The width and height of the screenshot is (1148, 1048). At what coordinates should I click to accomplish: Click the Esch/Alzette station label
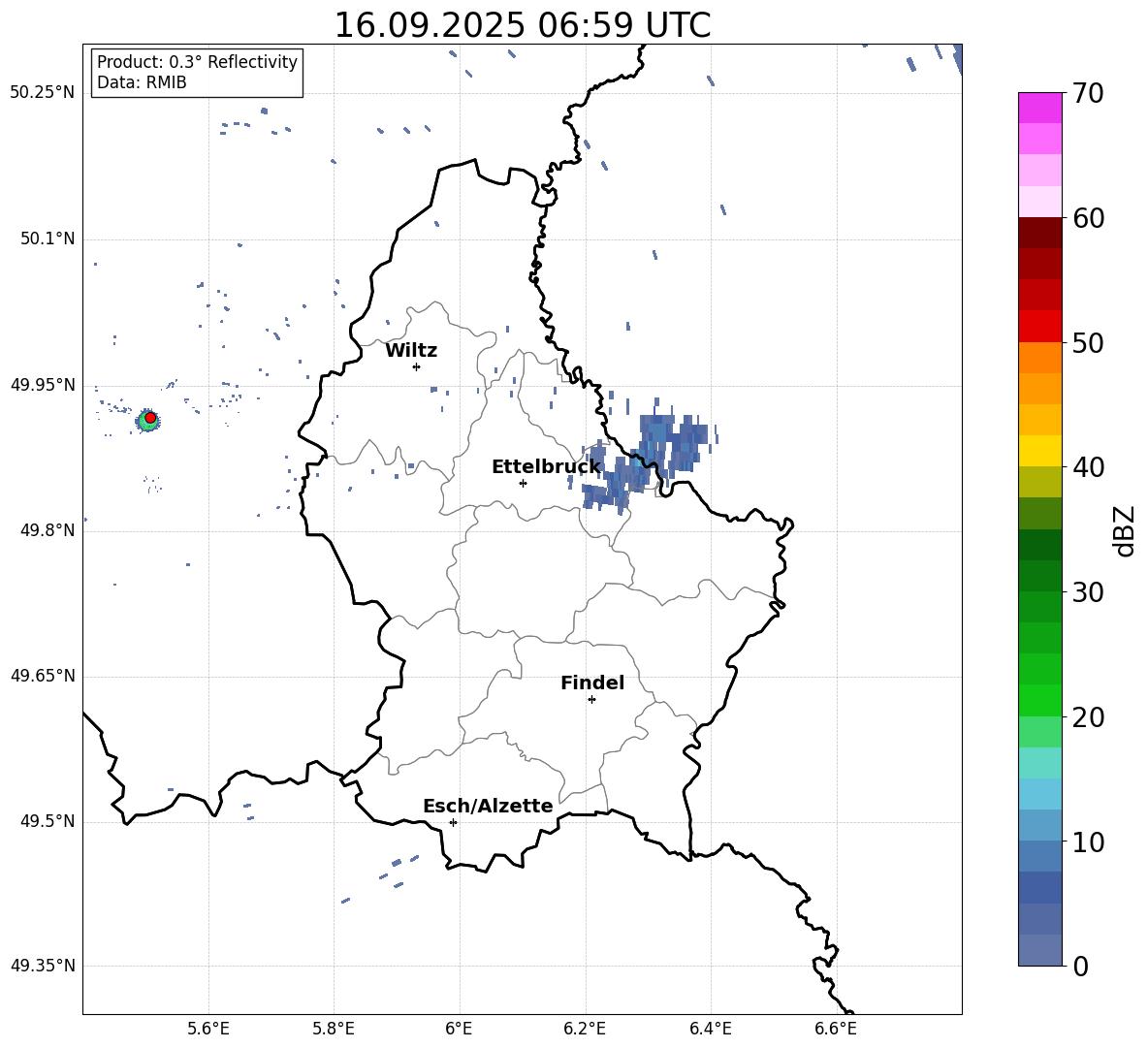488,807
